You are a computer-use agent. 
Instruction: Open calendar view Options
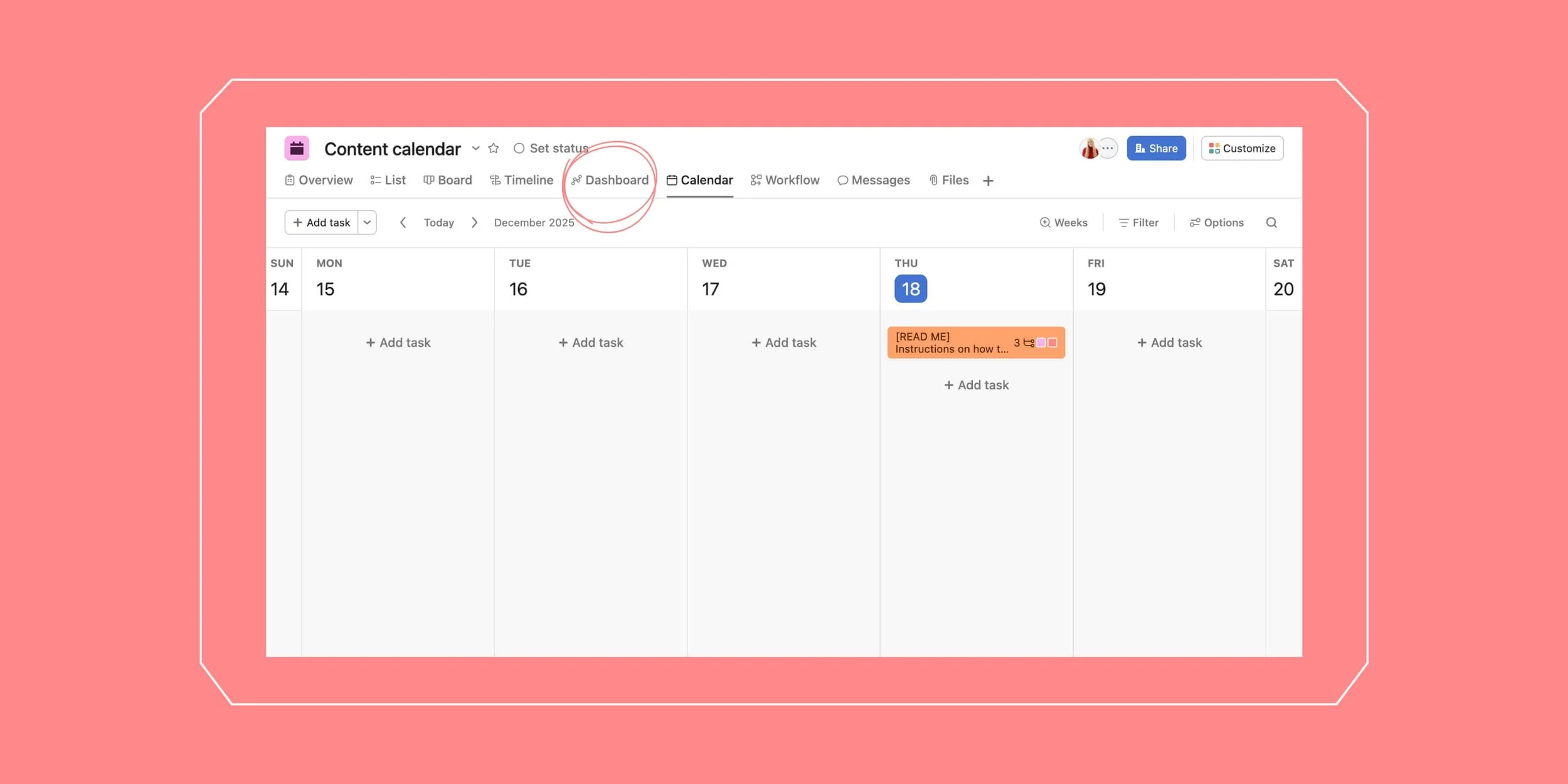(1217, 222)
